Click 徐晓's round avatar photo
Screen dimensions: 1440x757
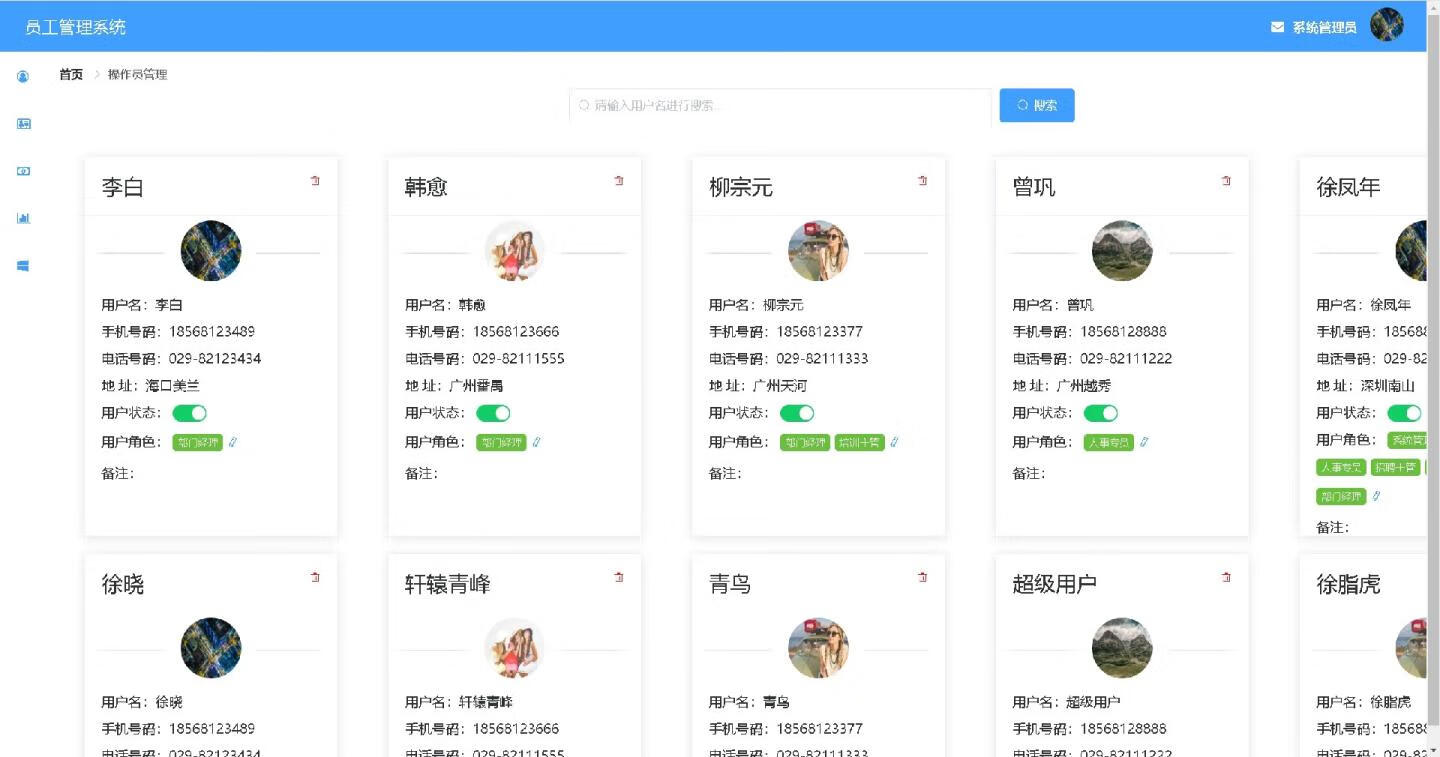(x=211, y=648)
